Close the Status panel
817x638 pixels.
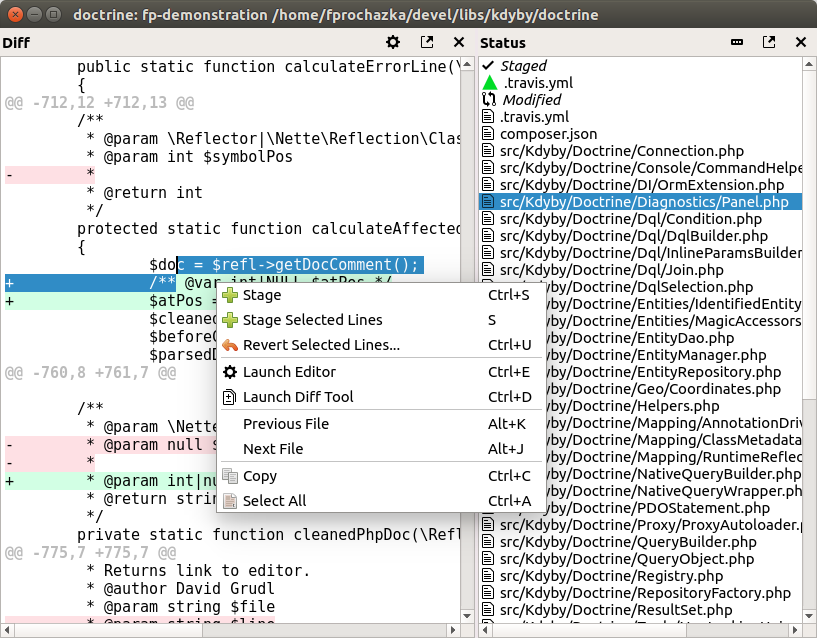801,42
